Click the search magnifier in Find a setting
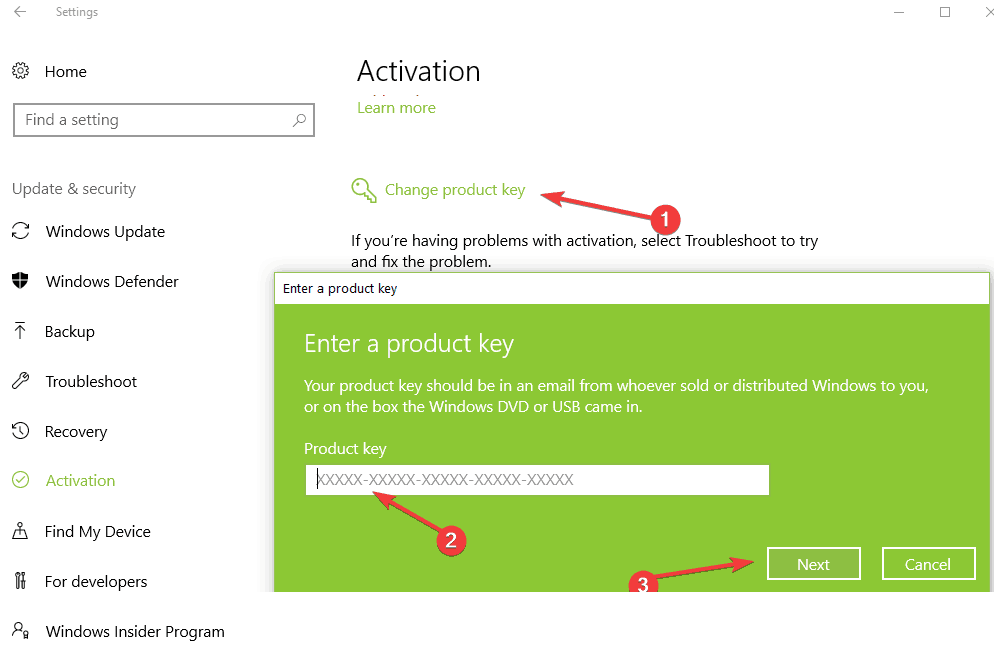The width and height of the screenshot is (994, 648). click(x=299, y=119)
